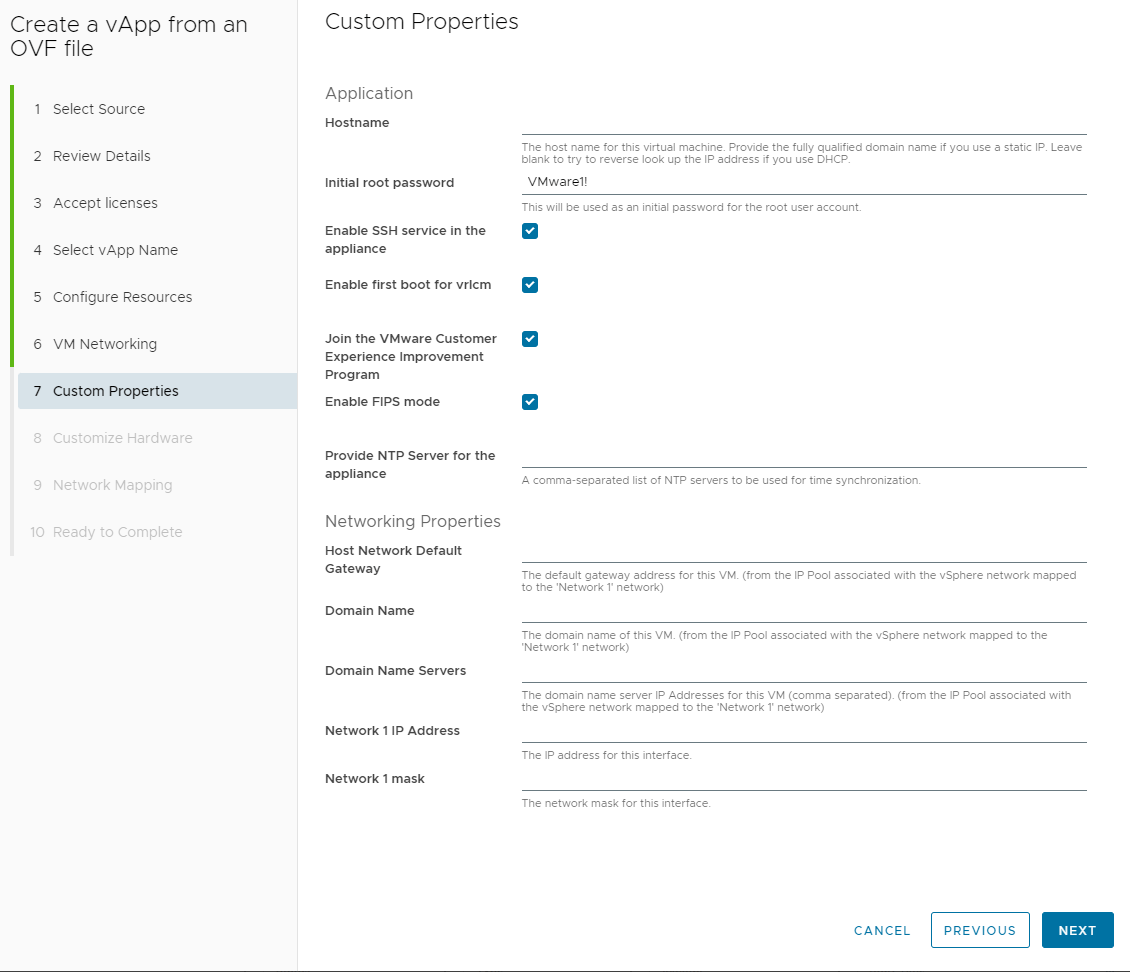Go back to step 3 Accept licenses

coord(104,203)
